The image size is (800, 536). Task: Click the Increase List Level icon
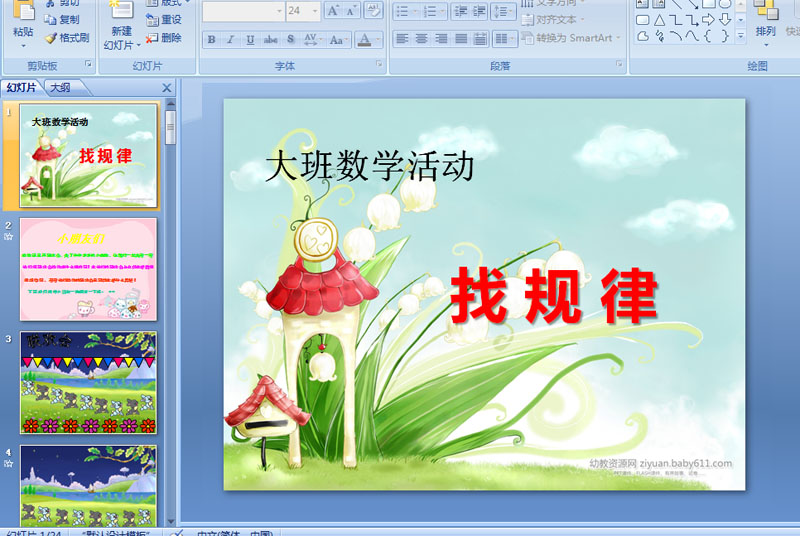point(479,11)
